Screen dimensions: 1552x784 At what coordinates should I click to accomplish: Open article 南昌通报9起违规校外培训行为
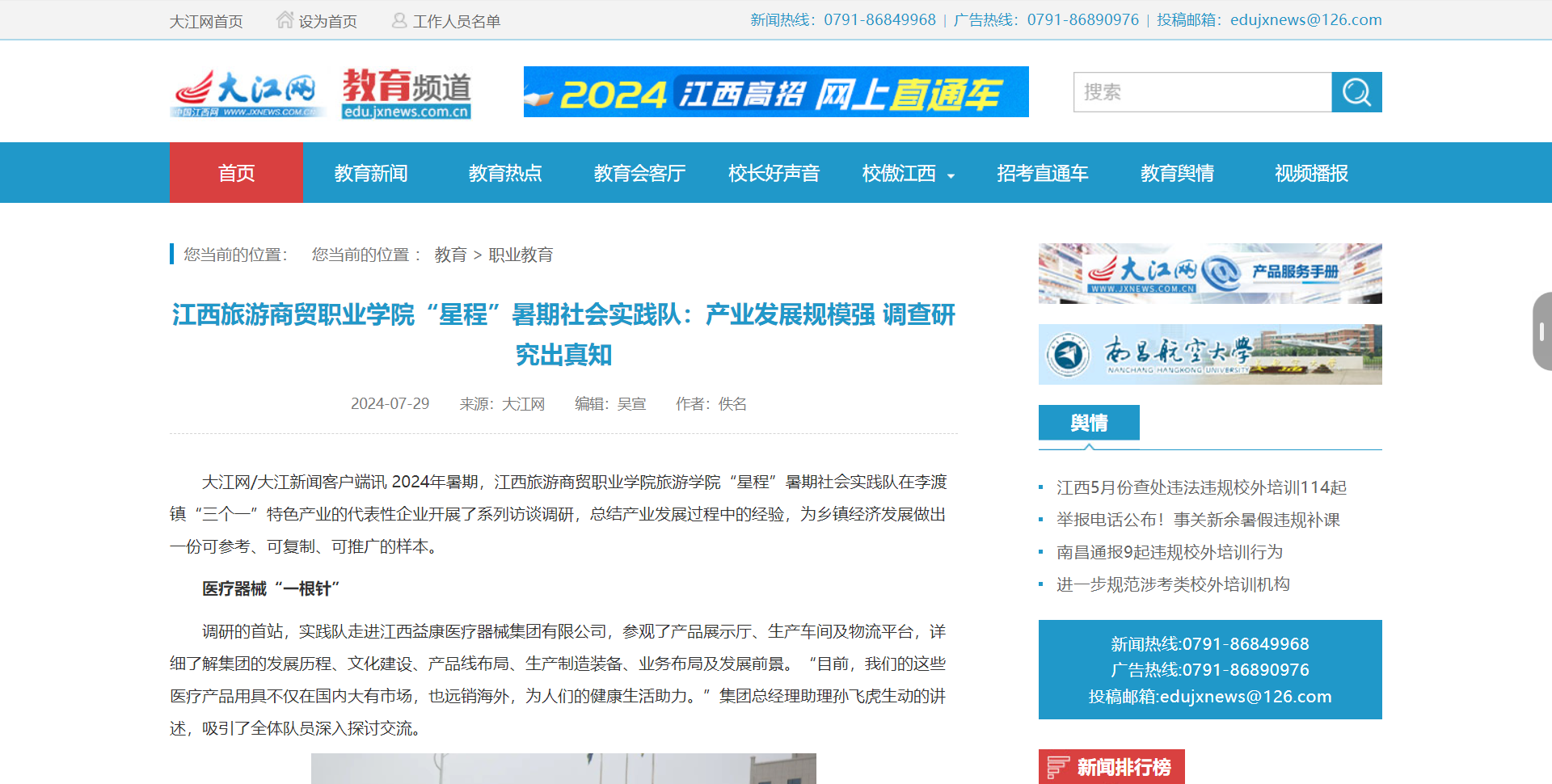click(x=1170, y=552)
